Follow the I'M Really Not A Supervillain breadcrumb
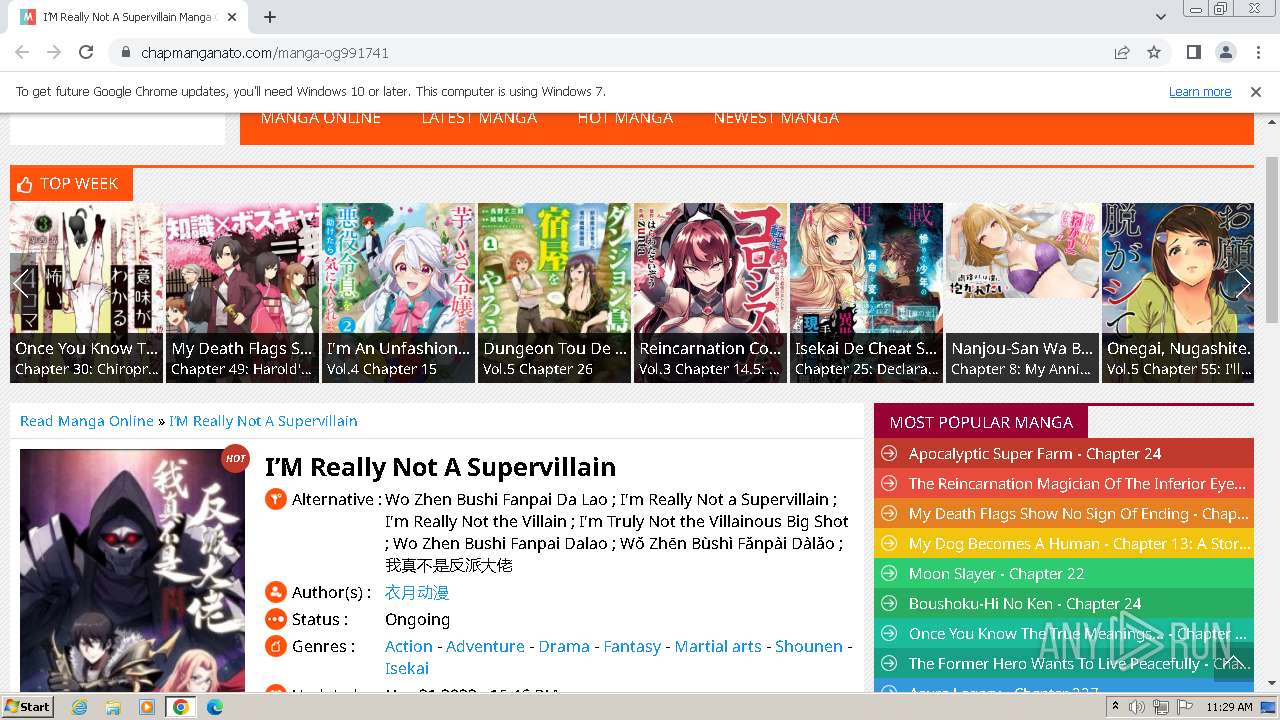This screenshot has height=720, width=1280. pyautogui.click(x=263, y=421)
